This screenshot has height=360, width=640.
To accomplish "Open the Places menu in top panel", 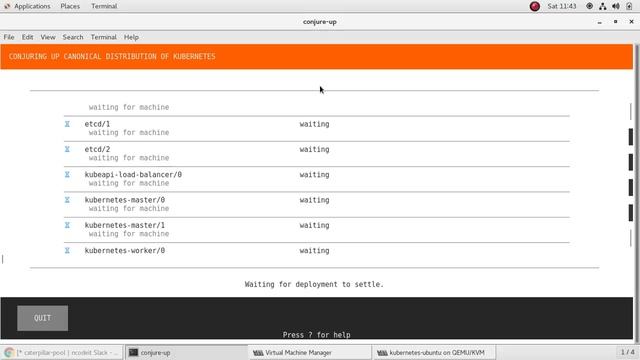I will coord(70,6).
